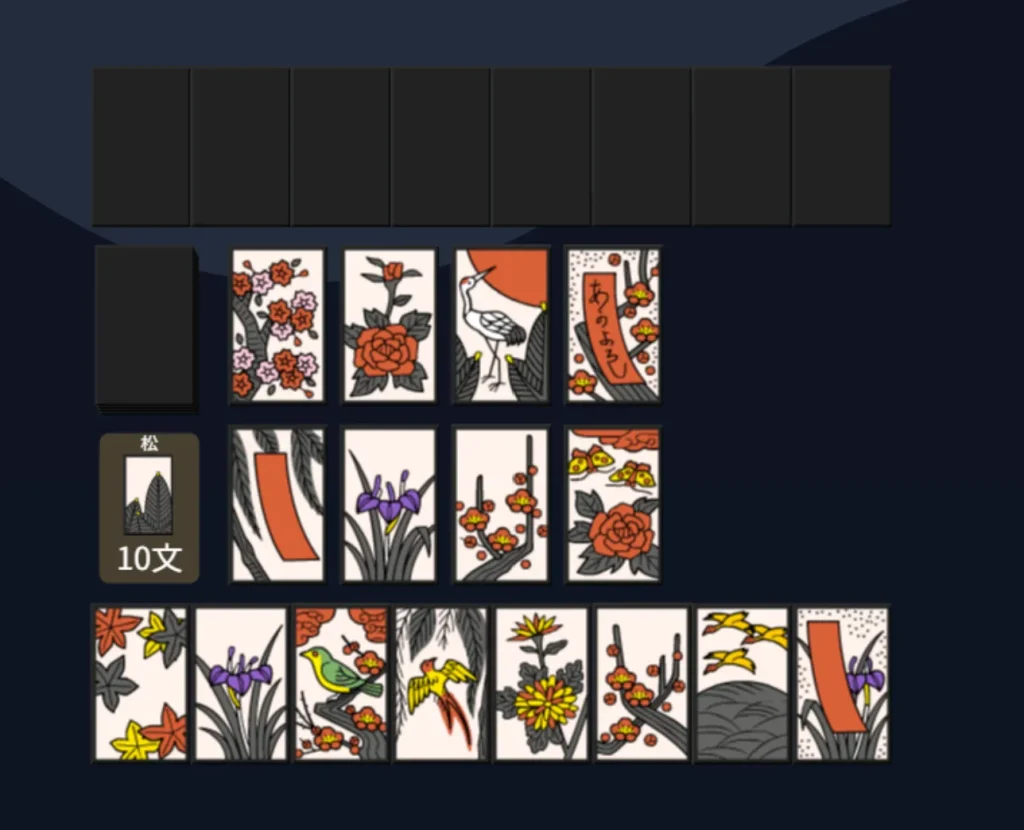
Task: Play the bush warbler plum card from hand
Action: pyautogui.click(x=341, y=684)
